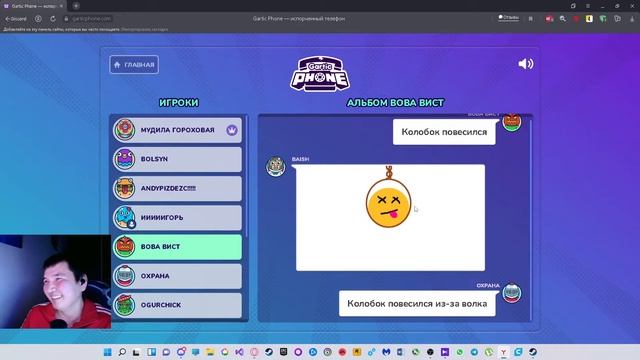Select player МУДИЛА ГОРОХОВАЯ in the list
The height and width of the screenshot is (360, 640).
pos(178,130)
